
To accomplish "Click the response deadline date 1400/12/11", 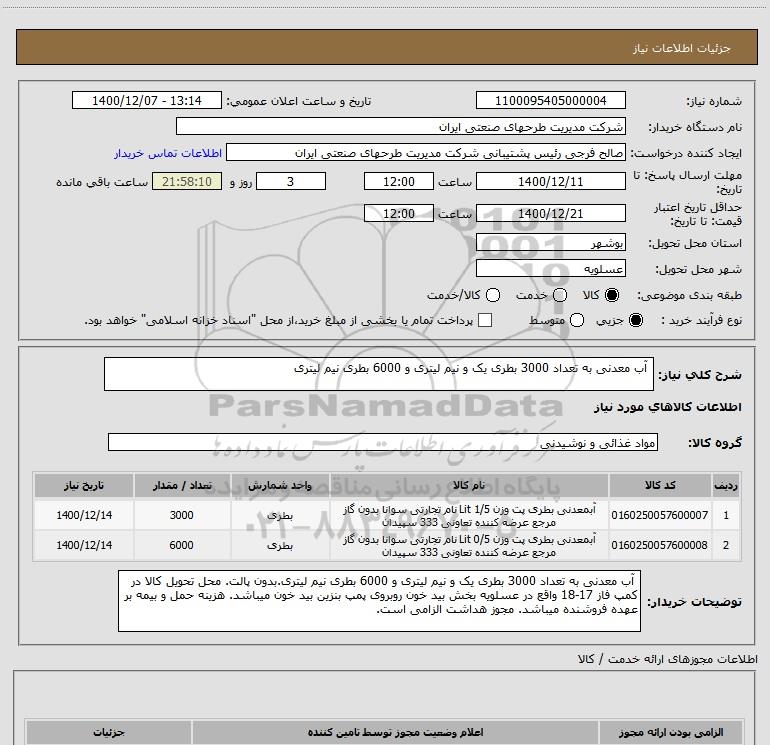I will (x=550, y=181).
